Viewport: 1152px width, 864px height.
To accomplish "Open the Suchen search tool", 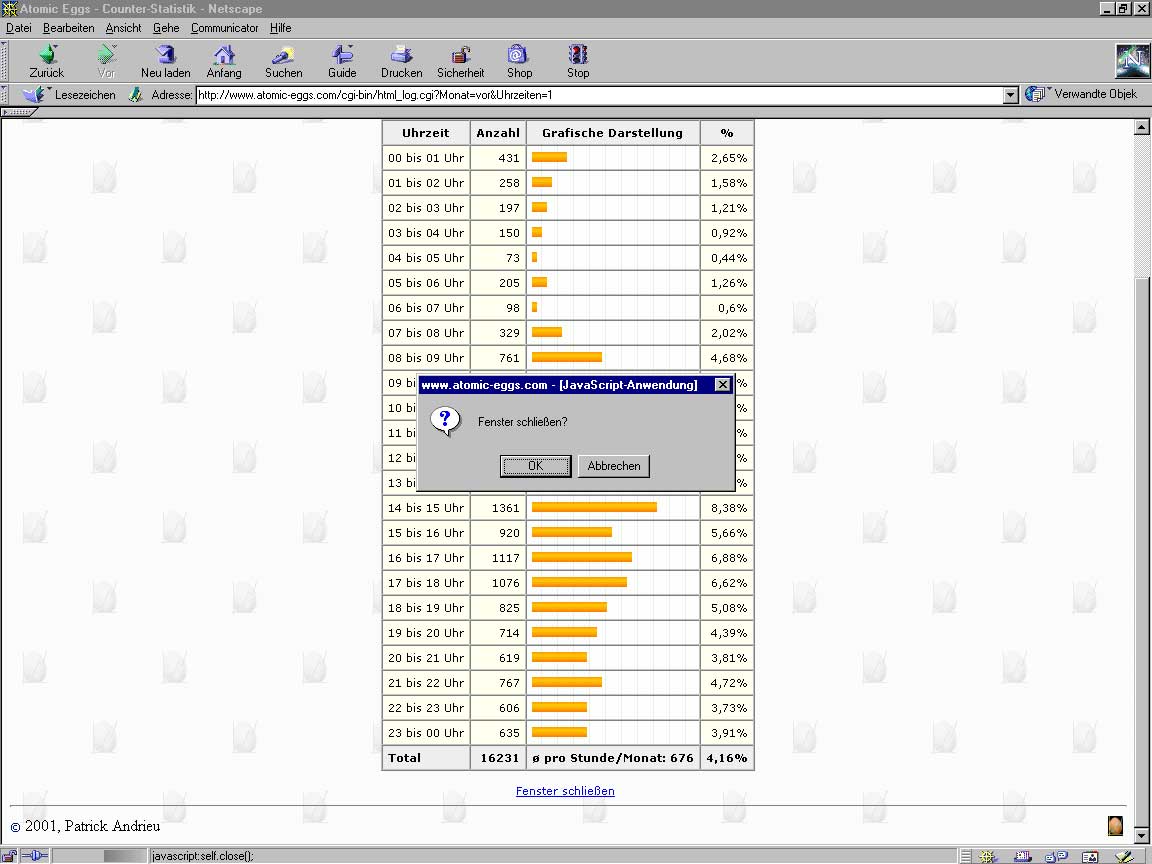I will pyautogui.click(x=283, y=55).
